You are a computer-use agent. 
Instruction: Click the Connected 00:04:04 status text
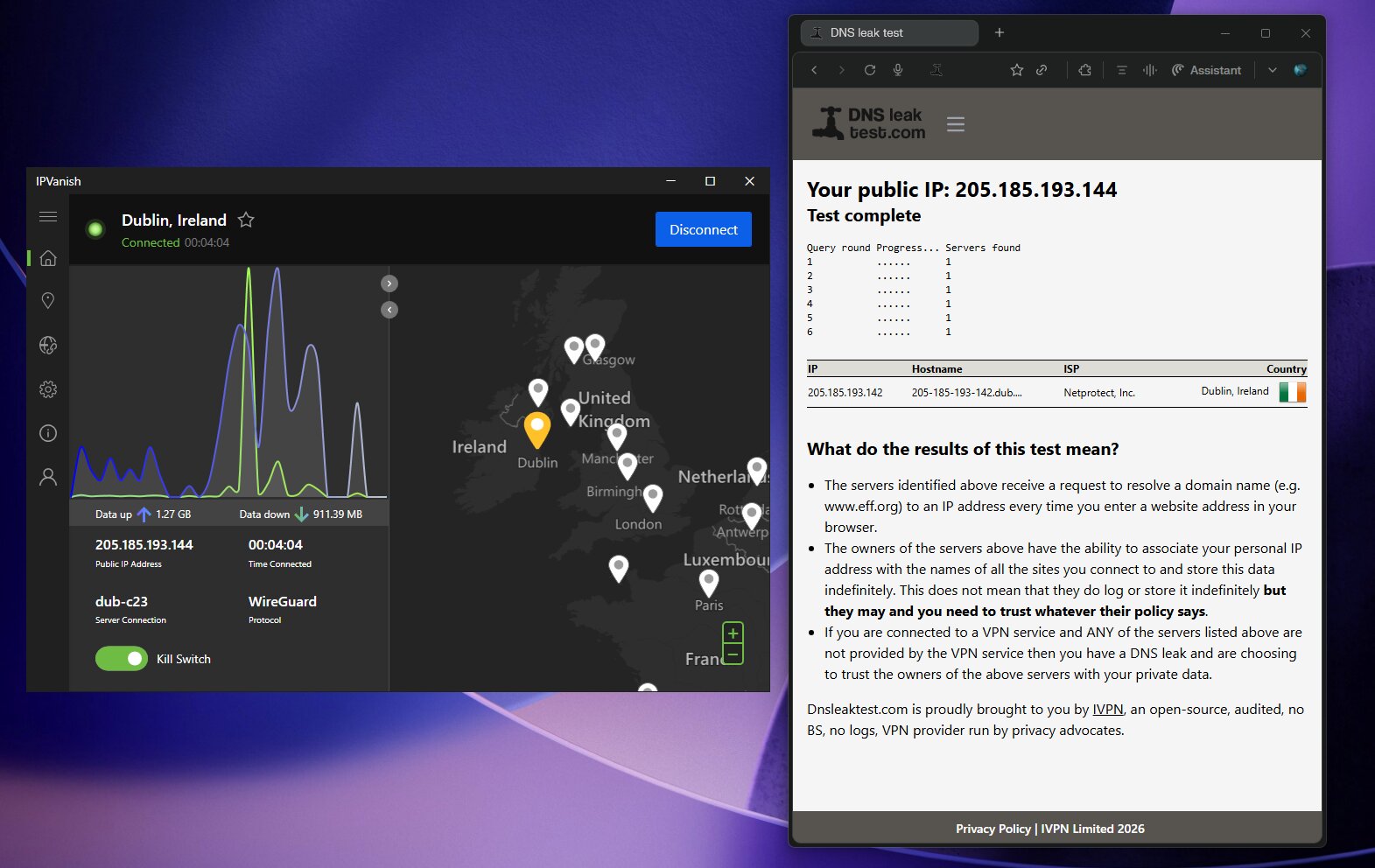[x=175, y=242]
